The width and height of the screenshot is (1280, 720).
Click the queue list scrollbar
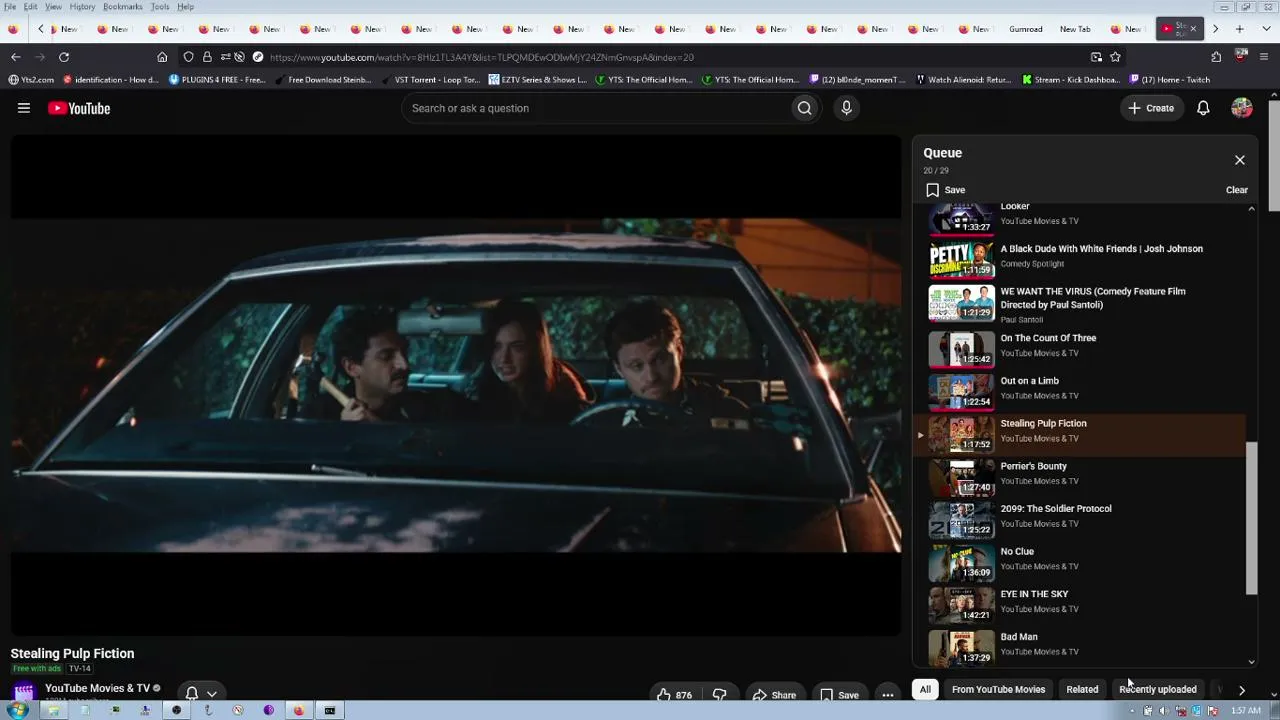(x=1251, y=518)
